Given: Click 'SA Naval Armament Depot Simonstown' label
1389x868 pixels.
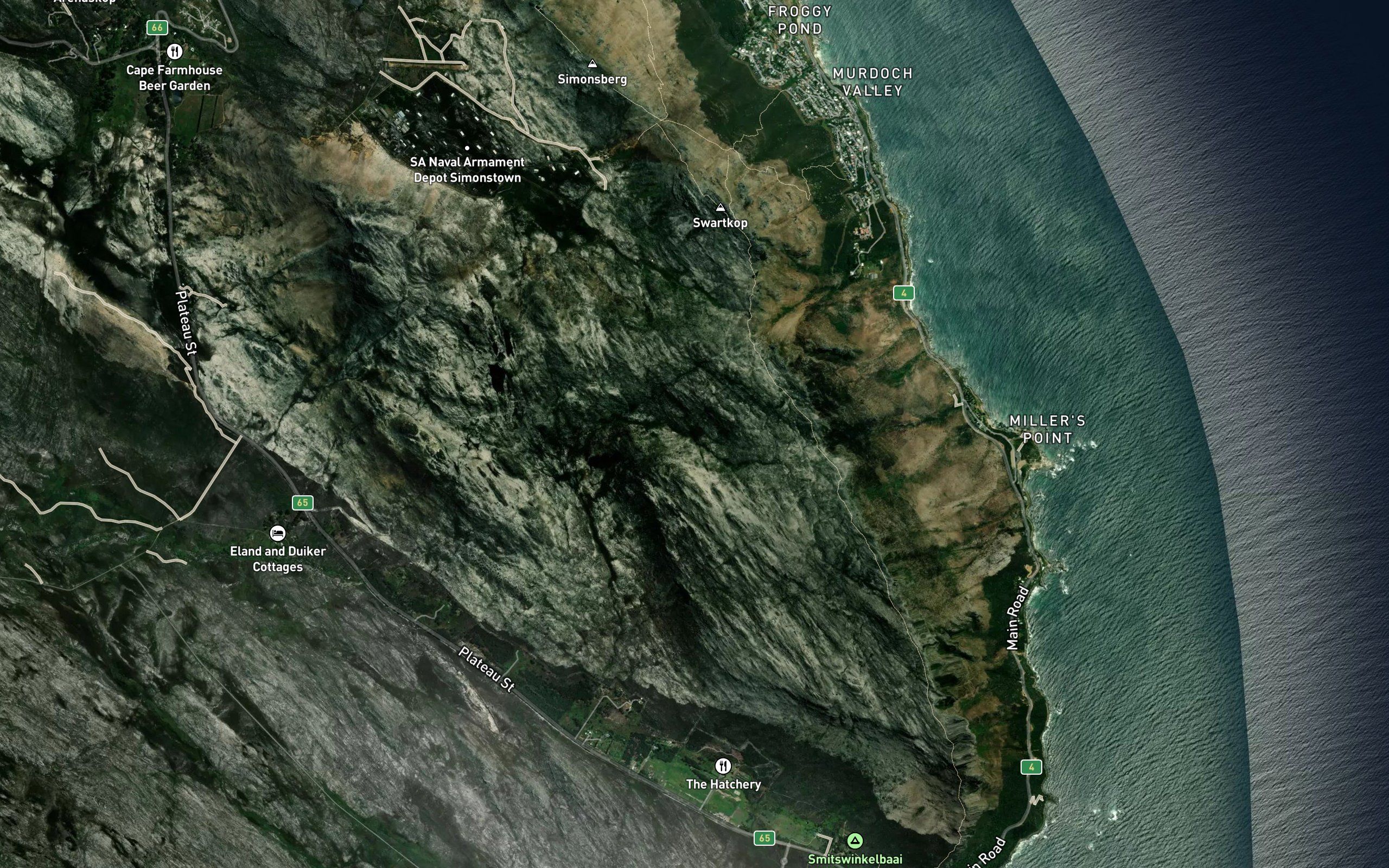Looking at the screenshot, I should [467, 170].
